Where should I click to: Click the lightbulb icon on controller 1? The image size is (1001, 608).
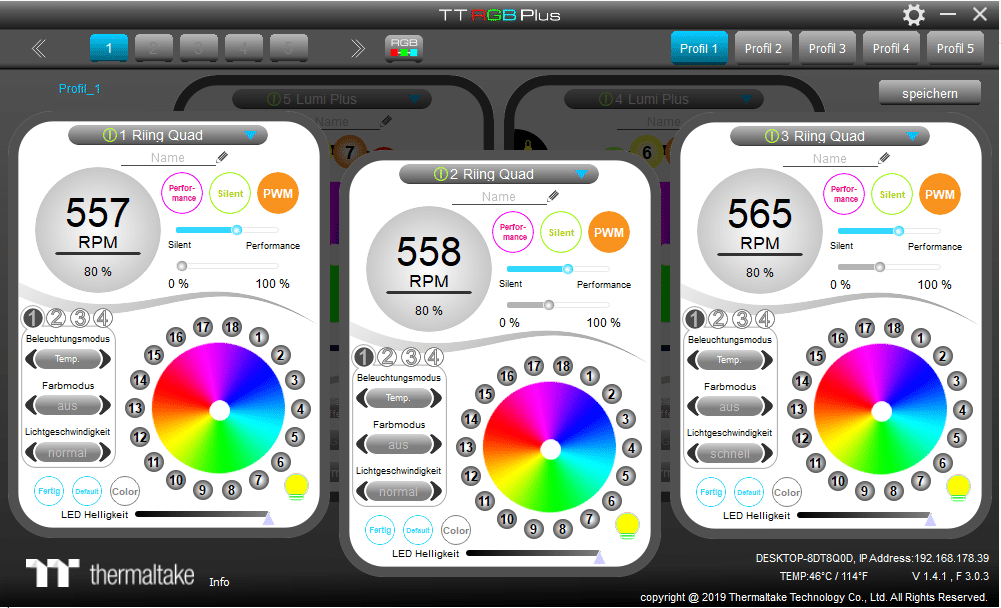(296, 487)
